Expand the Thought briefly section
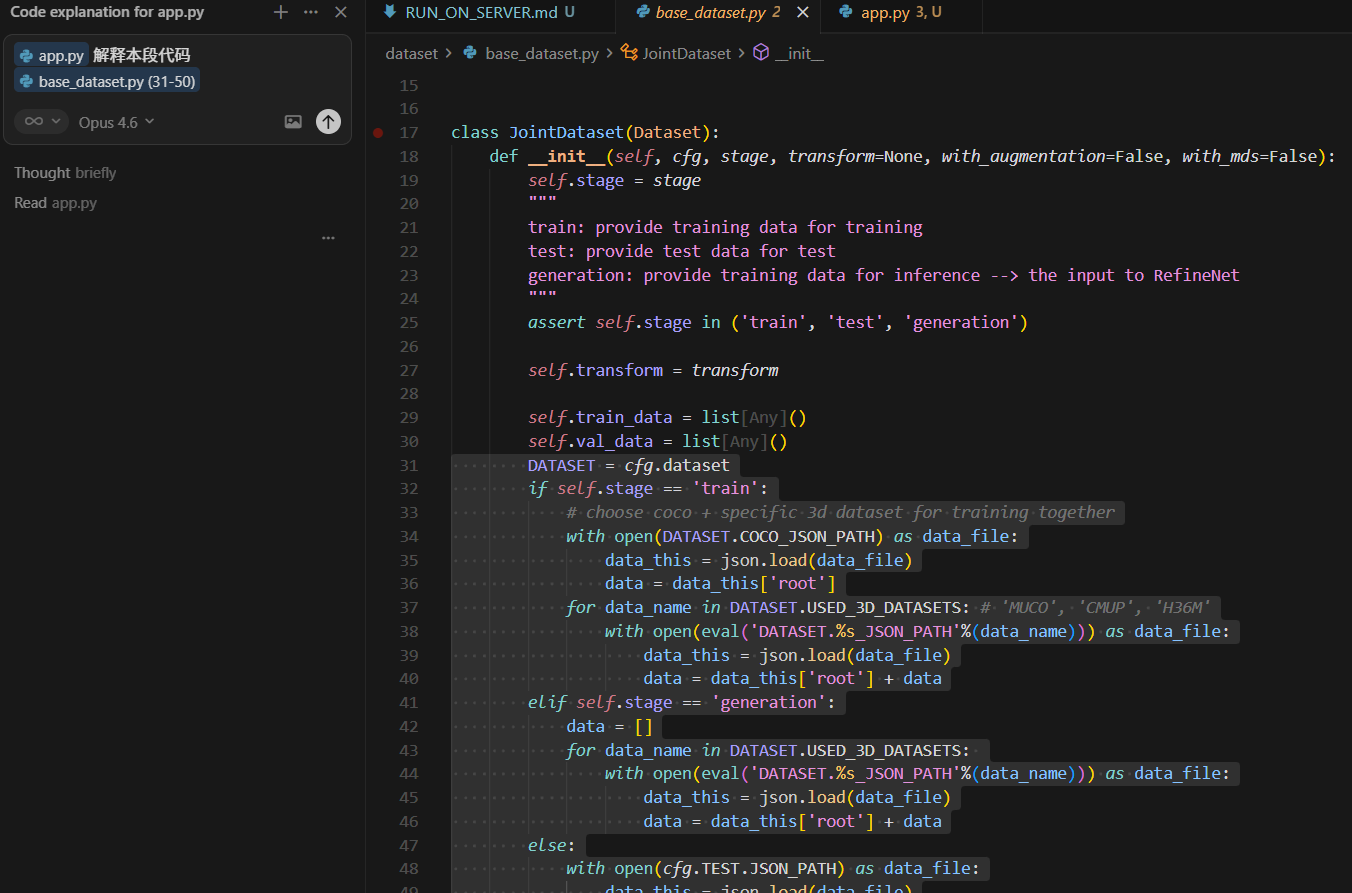Image resolution: width=1352 pixels, height=893 pixels. tap(65, 173)
